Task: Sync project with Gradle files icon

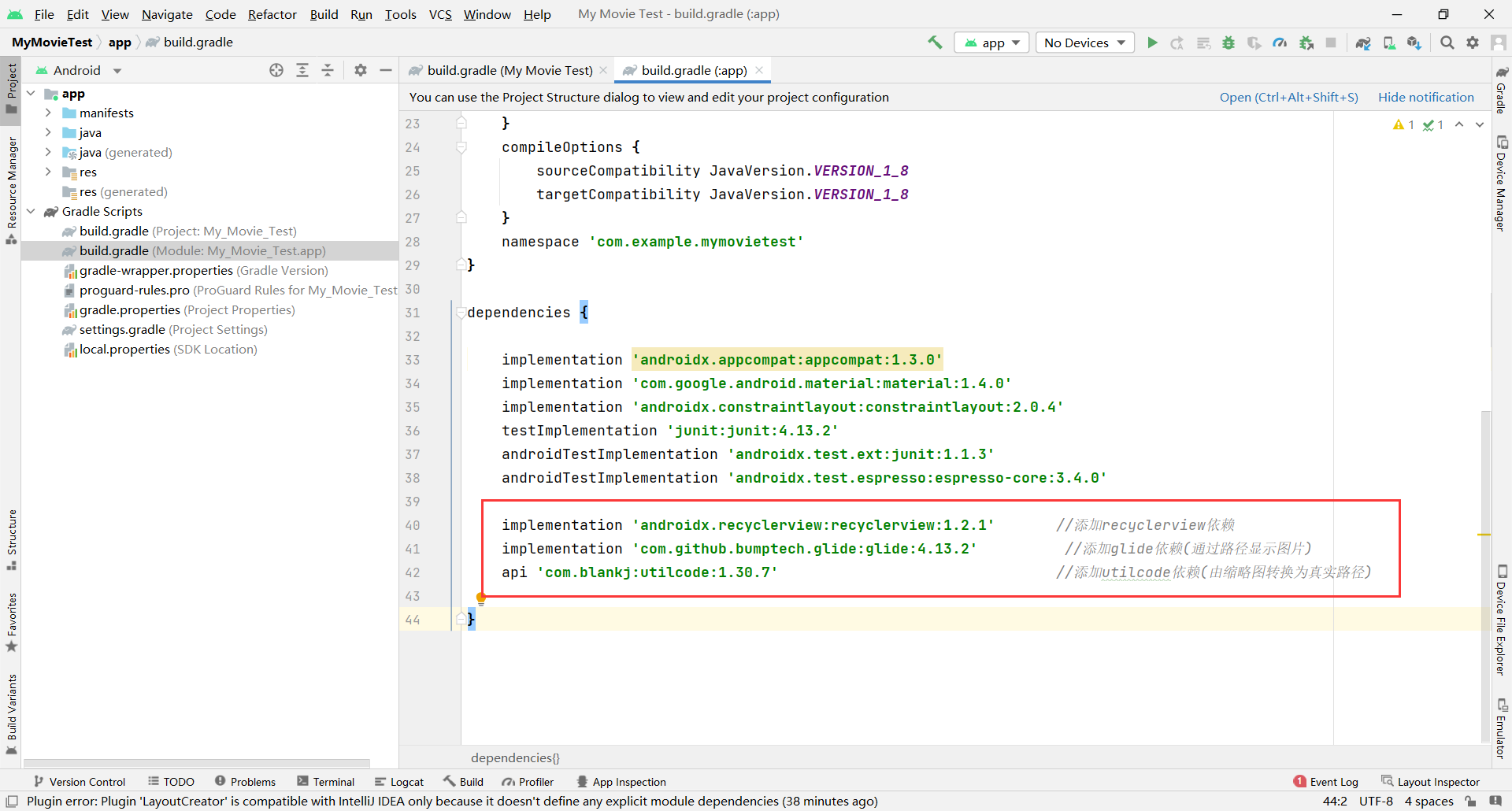Action: click(1363, 43)
